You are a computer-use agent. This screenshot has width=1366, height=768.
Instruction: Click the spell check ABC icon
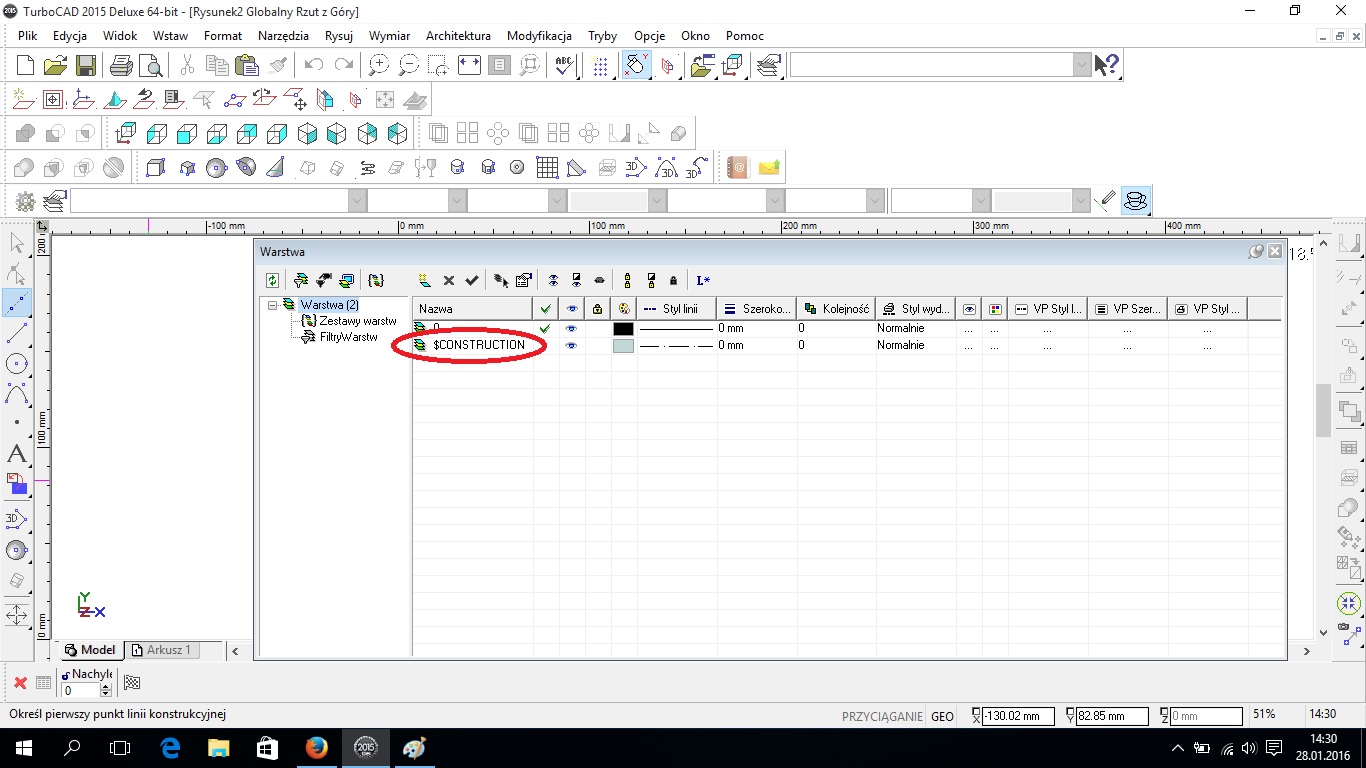[565, 66]
